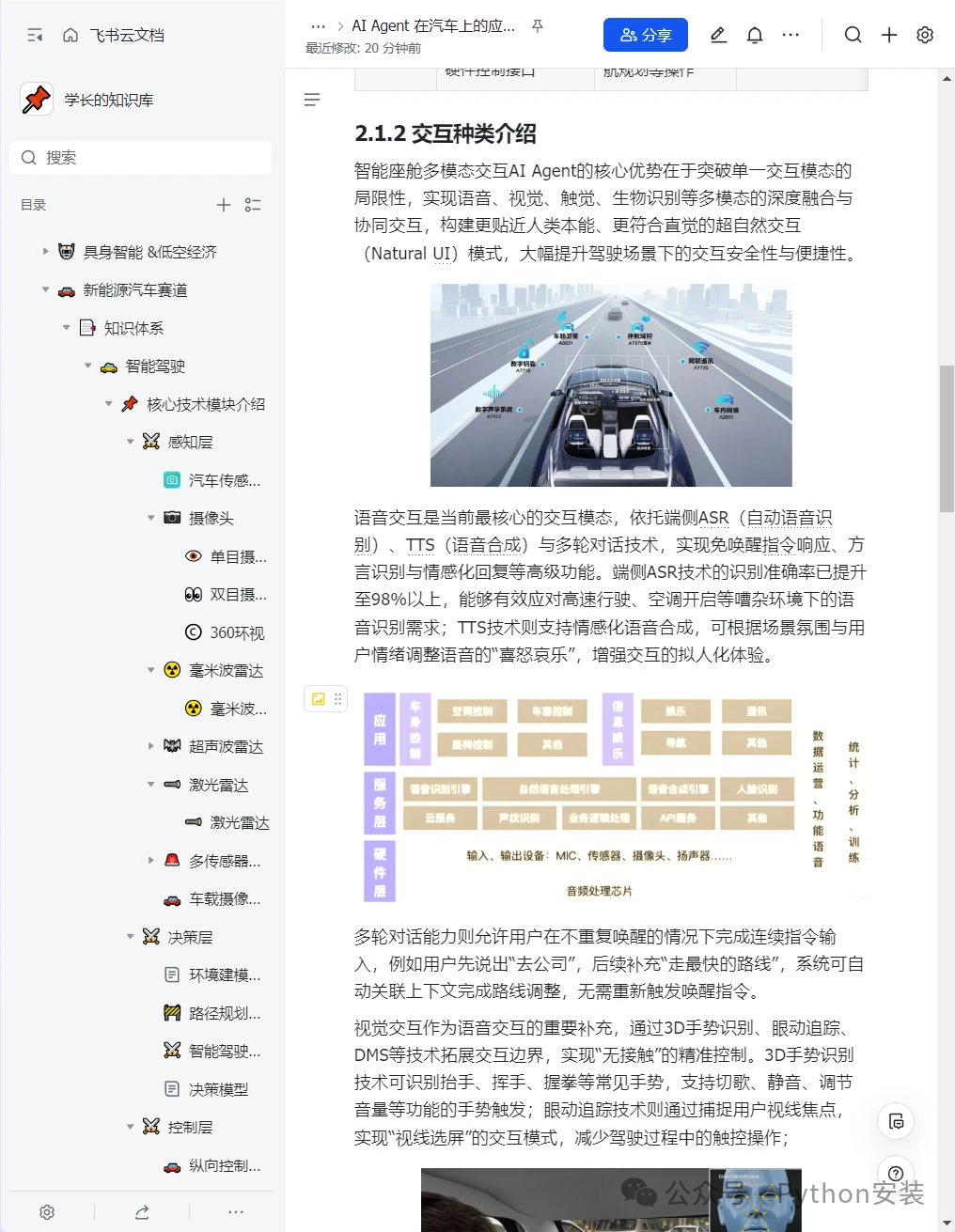
Task: Collapse the 智能驾驶 node
Action: (x=87, y=366)
